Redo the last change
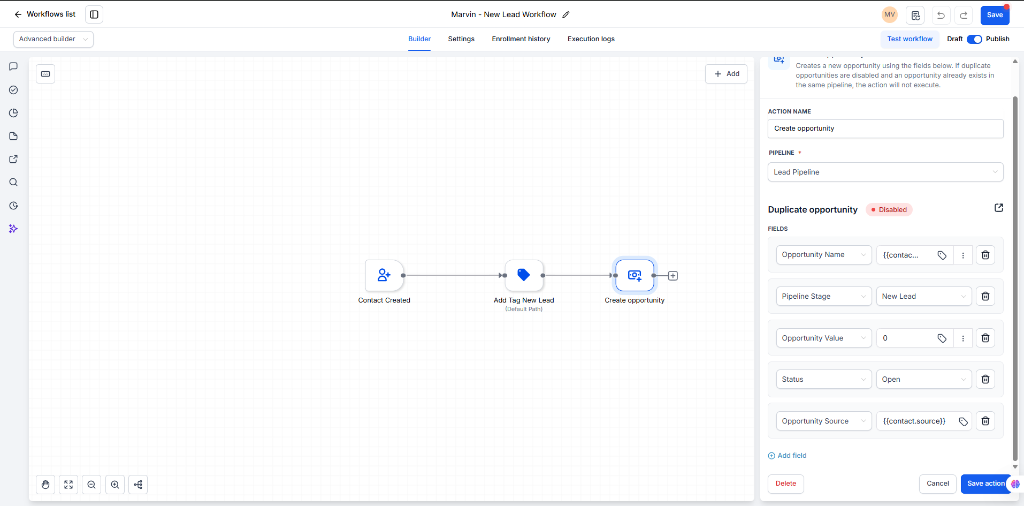The image size is (1024, 506). pyautogui.click(x=963, y=15)
